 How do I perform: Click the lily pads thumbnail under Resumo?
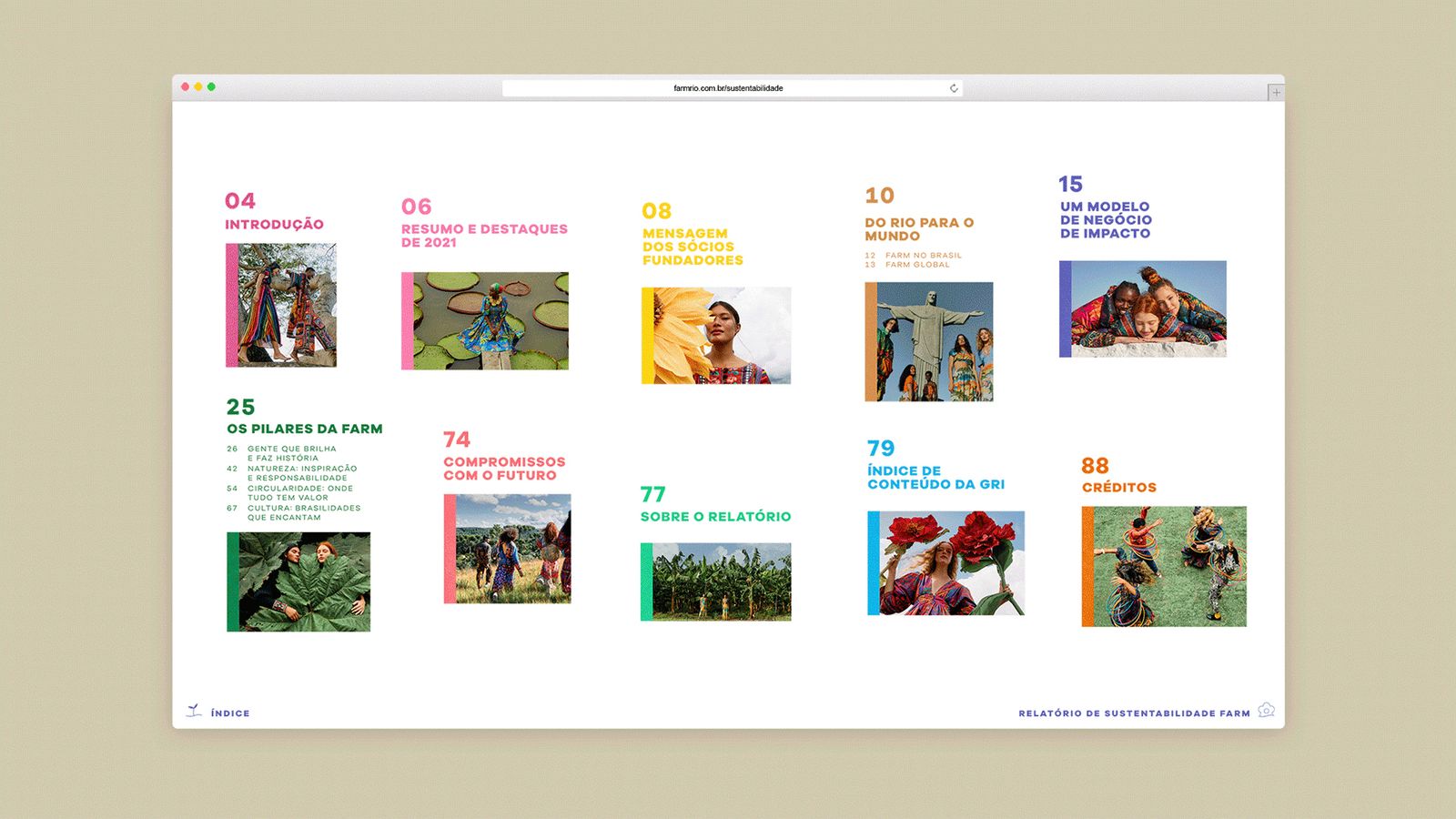(485, 320)
